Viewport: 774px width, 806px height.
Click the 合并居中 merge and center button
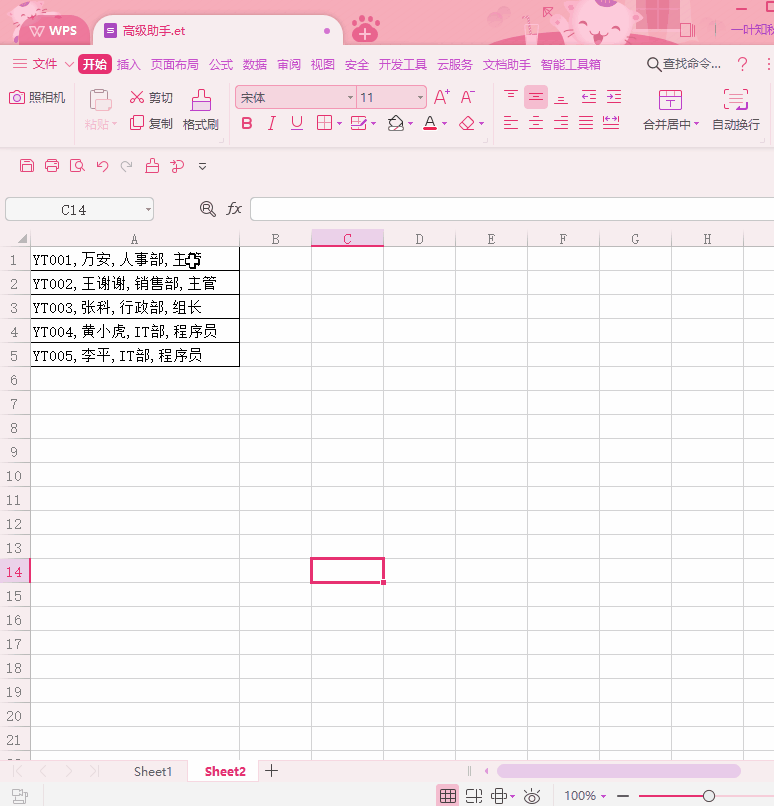point(670,110)
